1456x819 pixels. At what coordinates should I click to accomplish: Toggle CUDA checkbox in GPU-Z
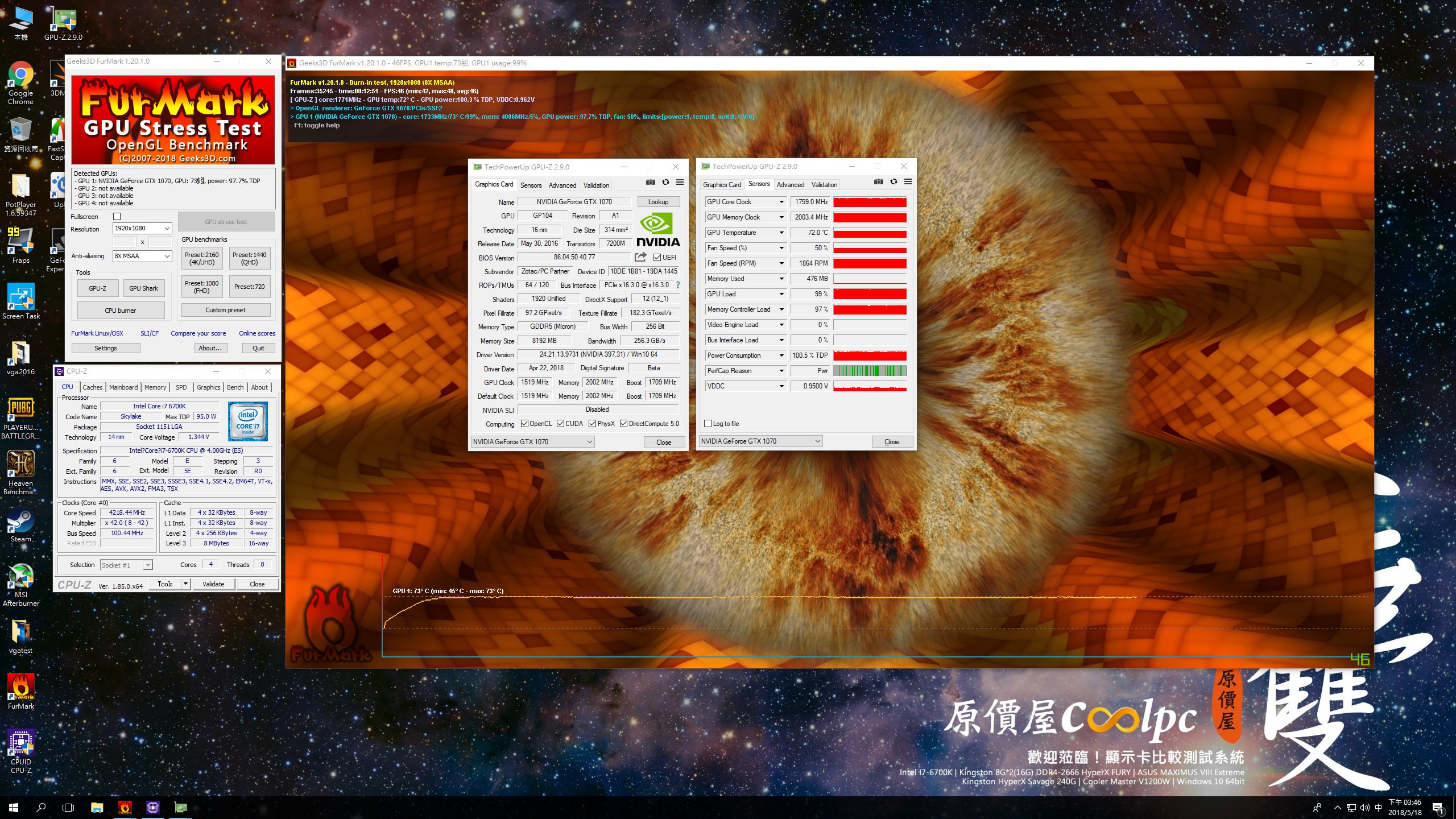pyautogui.click(x=560, y=424)
